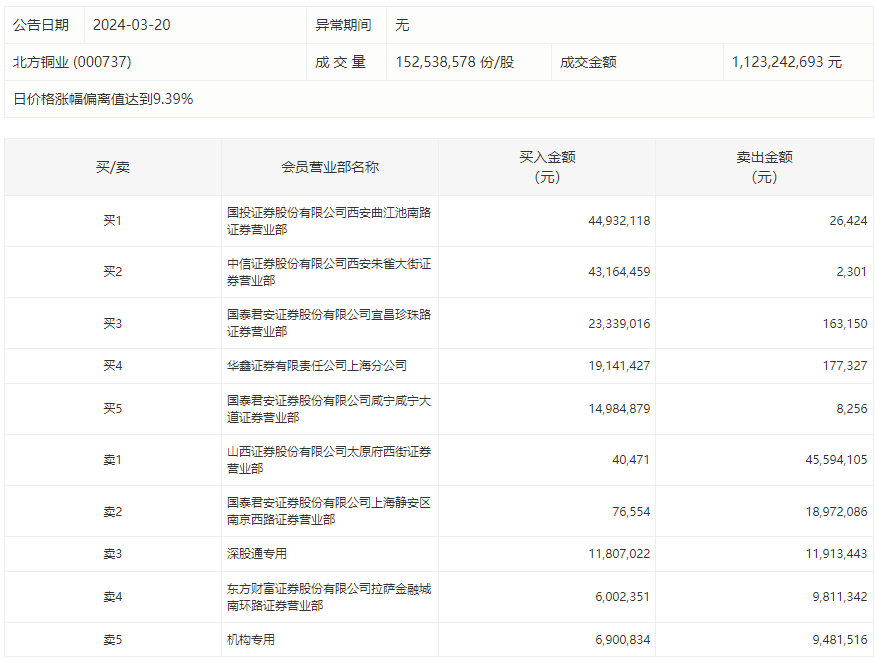876x660 pixels.
Task: Click the volume value 152,538,578 份/股
Action: tap(455, 62)
